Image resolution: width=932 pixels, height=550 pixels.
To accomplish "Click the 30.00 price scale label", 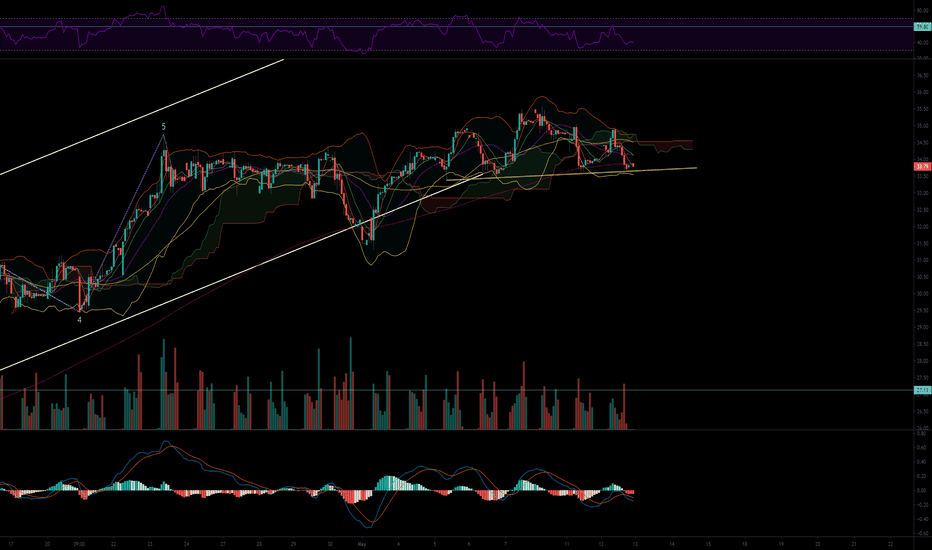I will [x=922, y=294].
